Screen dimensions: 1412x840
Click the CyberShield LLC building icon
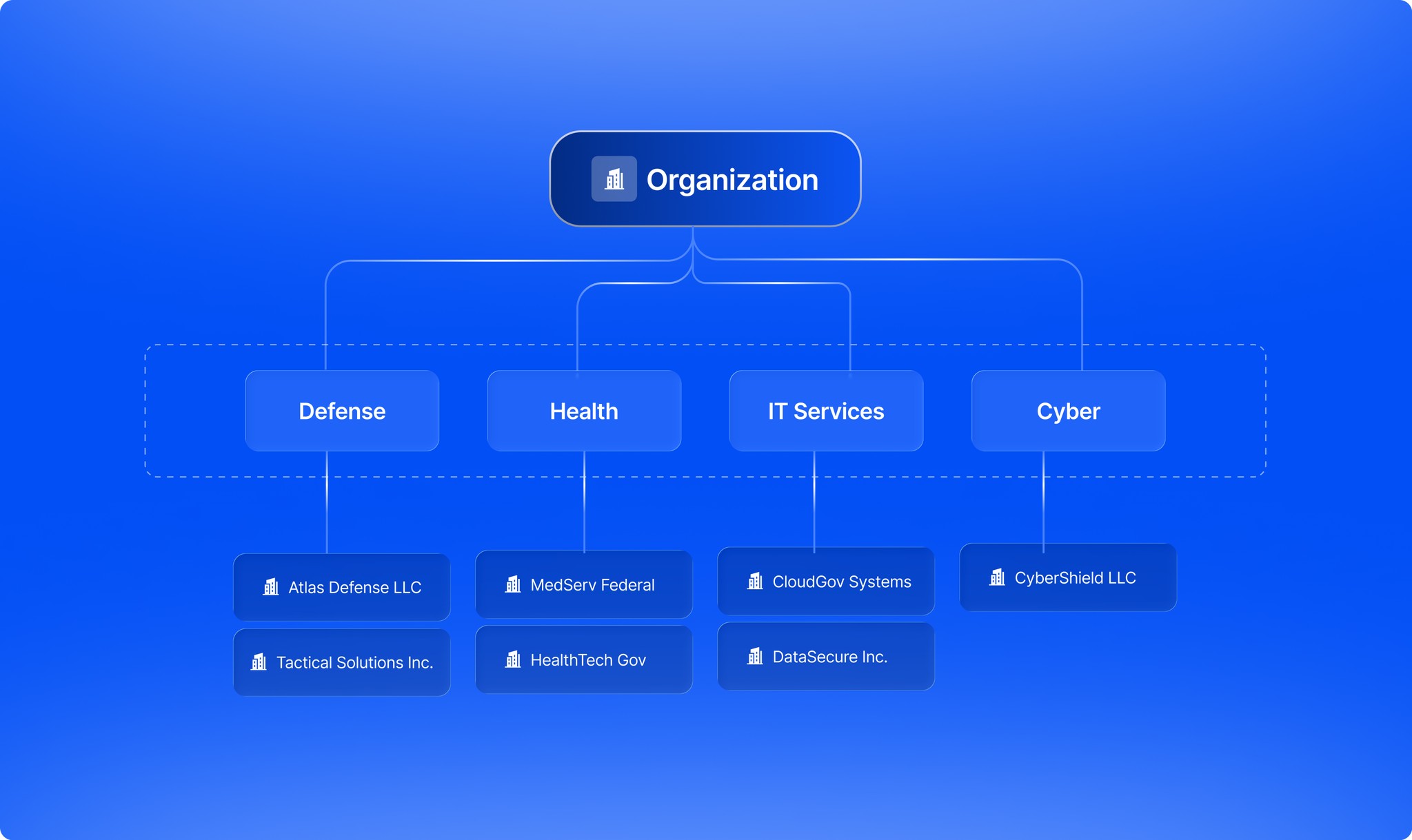[x=997, y=577]
